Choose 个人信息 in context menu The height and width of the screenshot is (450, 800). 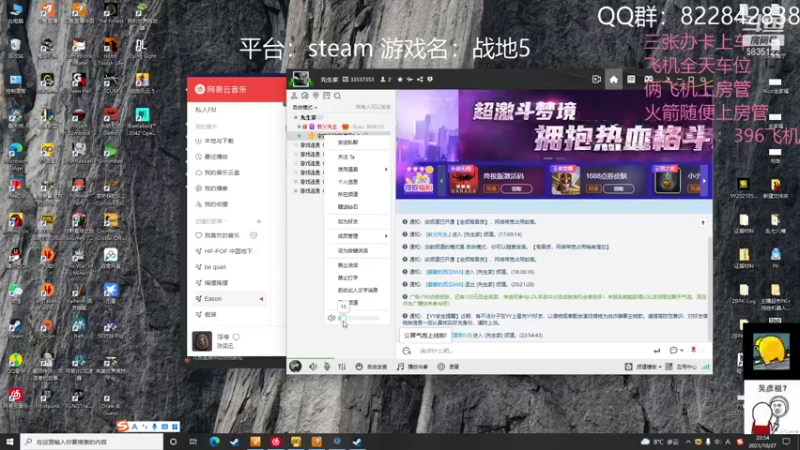348,182
